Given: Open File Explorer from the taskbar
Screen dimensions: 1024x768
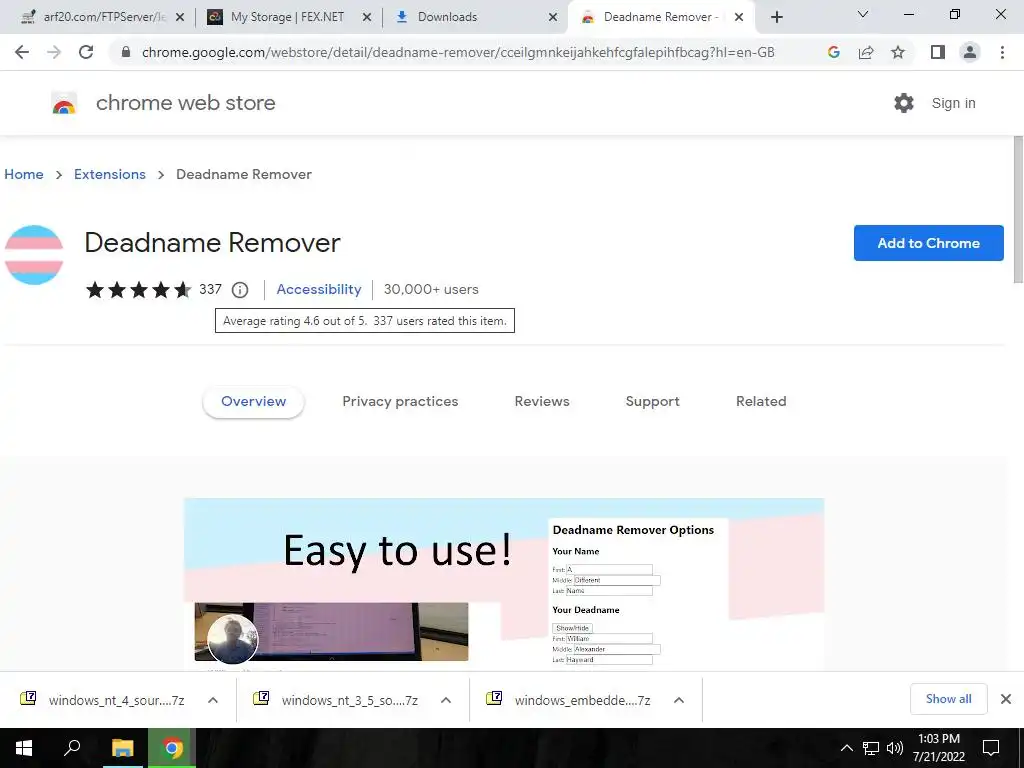Looking at the screenshot, I should 122,748.
